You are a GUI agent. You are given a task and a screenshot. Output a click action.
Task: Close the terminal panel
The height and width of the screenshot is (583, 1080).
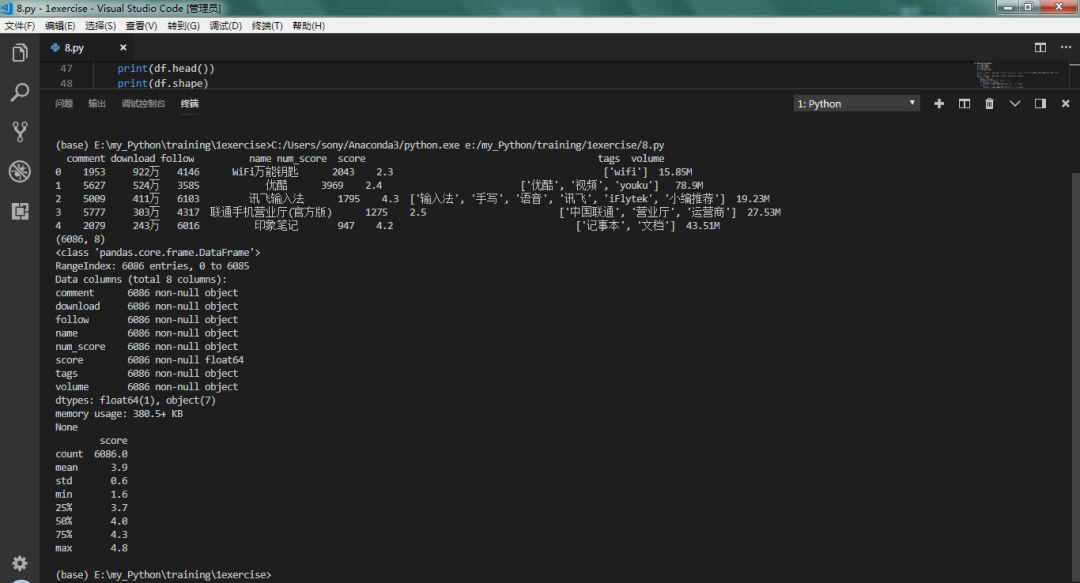[1066, 103]
